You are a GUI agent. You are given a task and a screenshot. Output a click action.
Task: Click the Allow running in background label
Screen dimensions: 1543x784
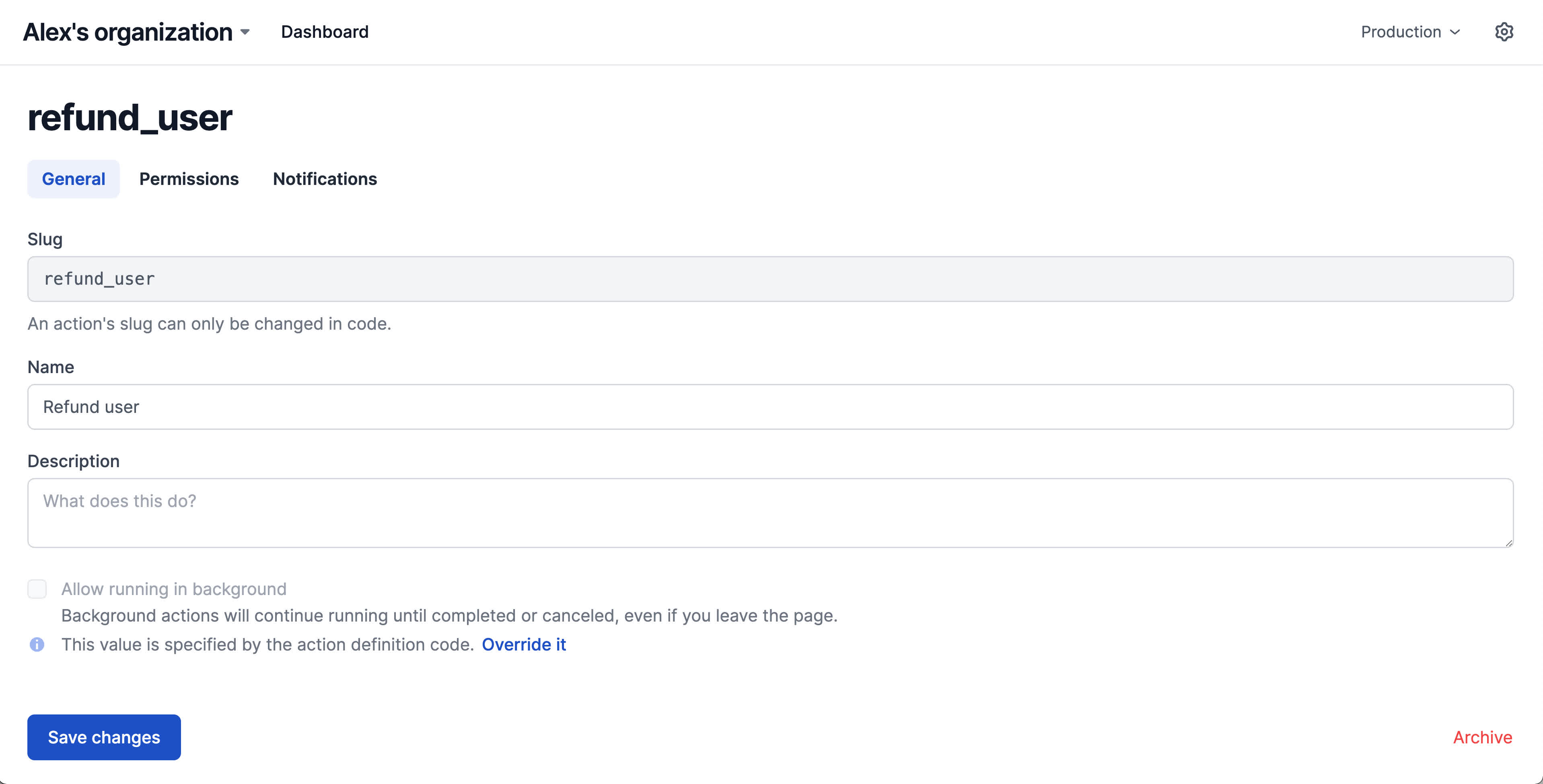click(174, 589)
